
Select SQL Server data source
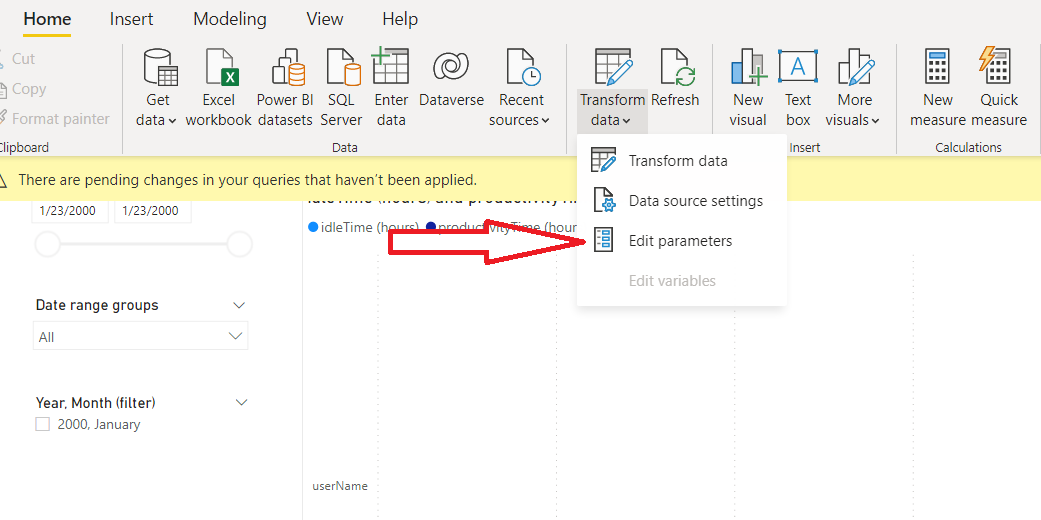(x=341, y=69)
